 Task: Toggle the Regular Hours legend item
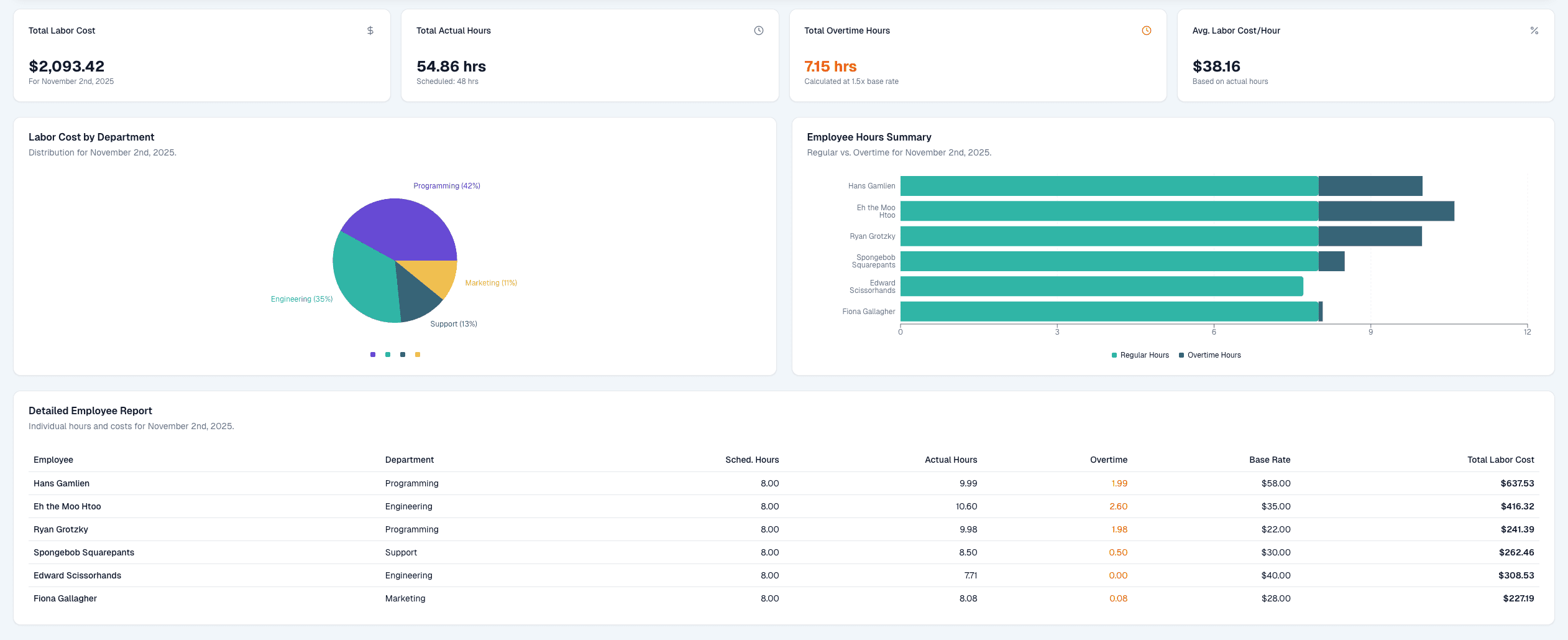pyautogui.click(x=1140, y=355)
